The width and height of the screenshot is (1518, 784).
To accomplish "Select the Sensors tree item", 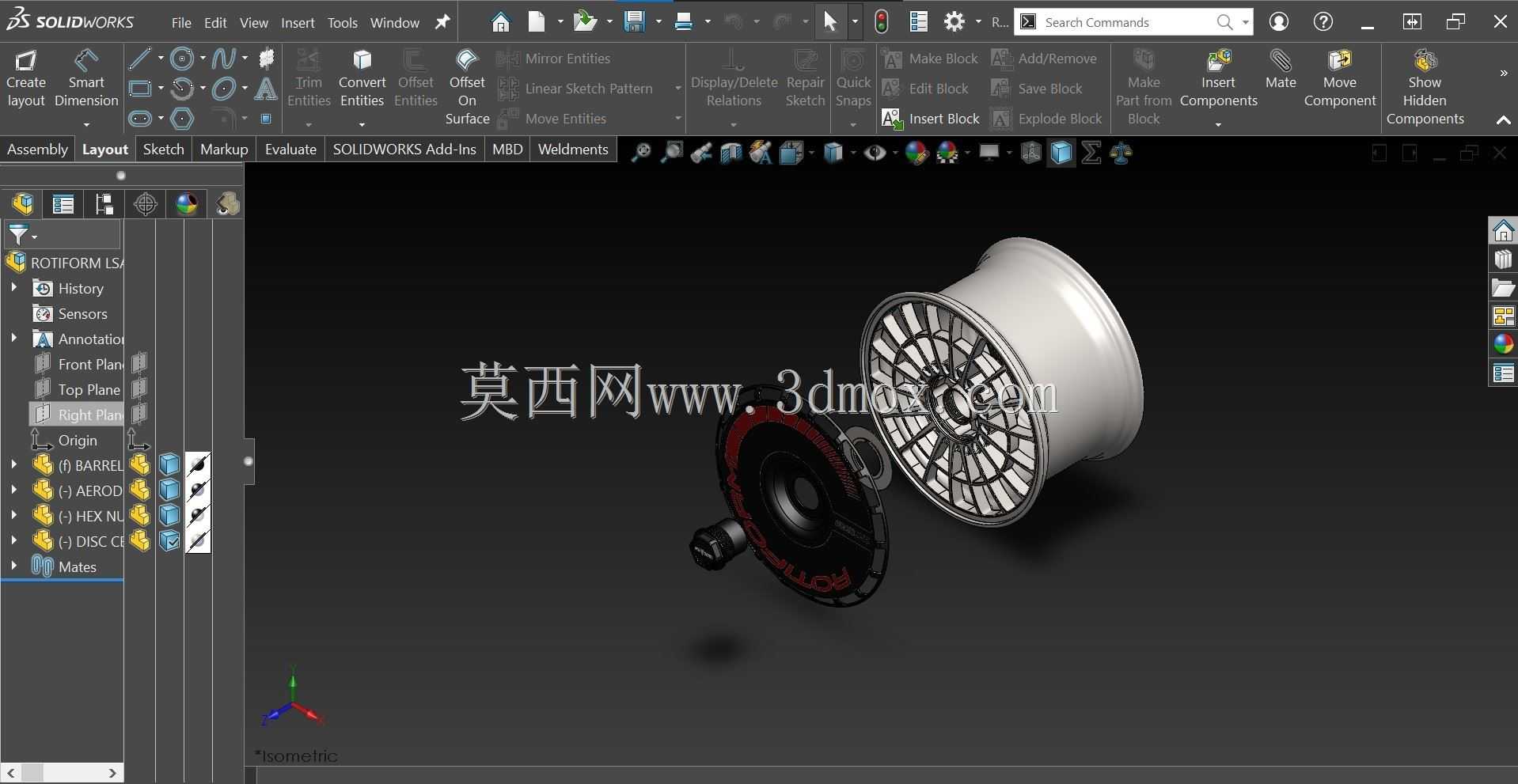I will pyautogui.click(x=70, y=313).
